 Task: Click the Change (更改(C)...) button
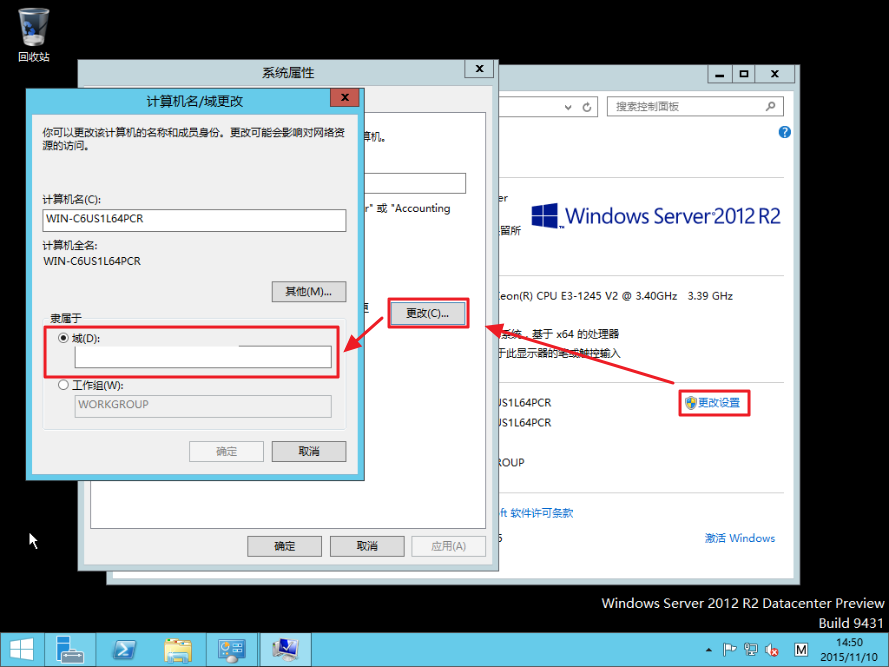coord(428,313)
